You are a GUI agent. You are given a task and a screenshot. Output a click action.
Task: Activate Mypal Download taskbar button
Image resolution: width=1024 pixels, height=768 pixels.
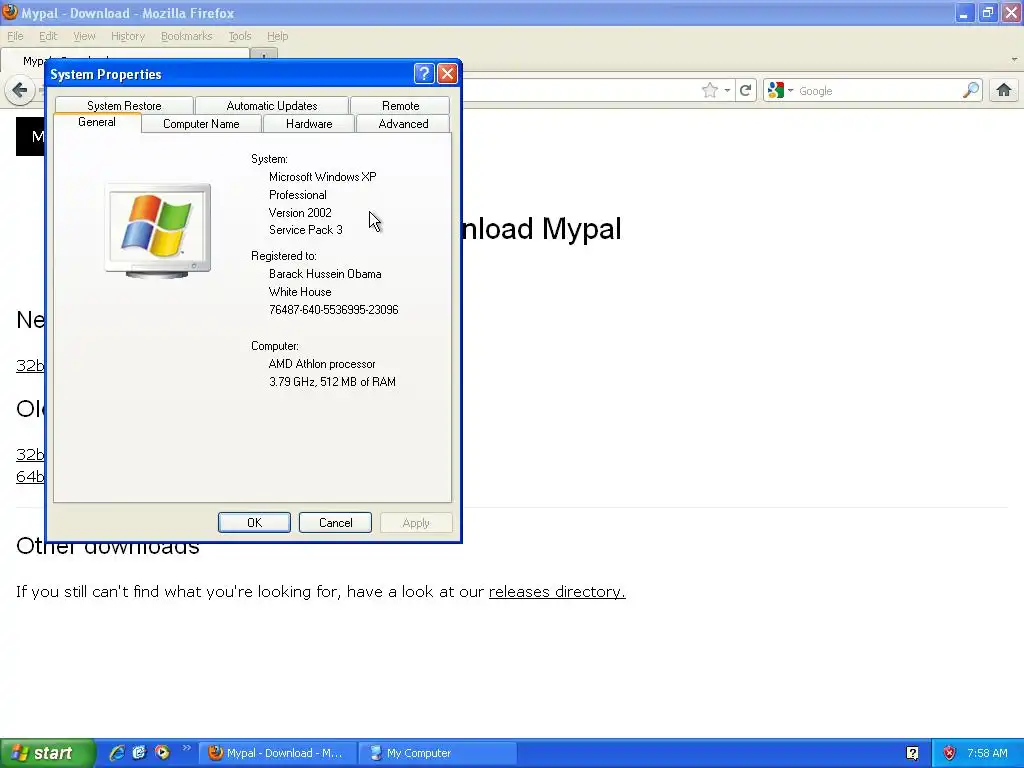click(x=278, y=753)
